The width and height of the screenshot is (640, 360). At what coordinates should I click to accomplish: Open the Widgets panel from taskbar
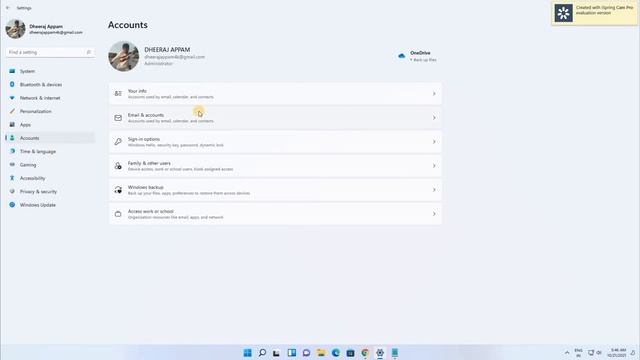(291, 353)
